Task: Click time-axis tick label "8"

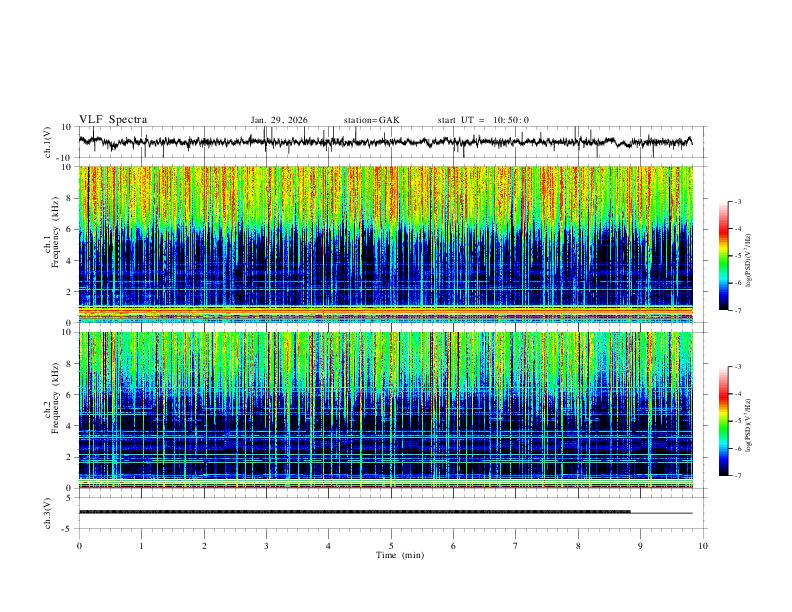Action: click(x=578, y=546)
